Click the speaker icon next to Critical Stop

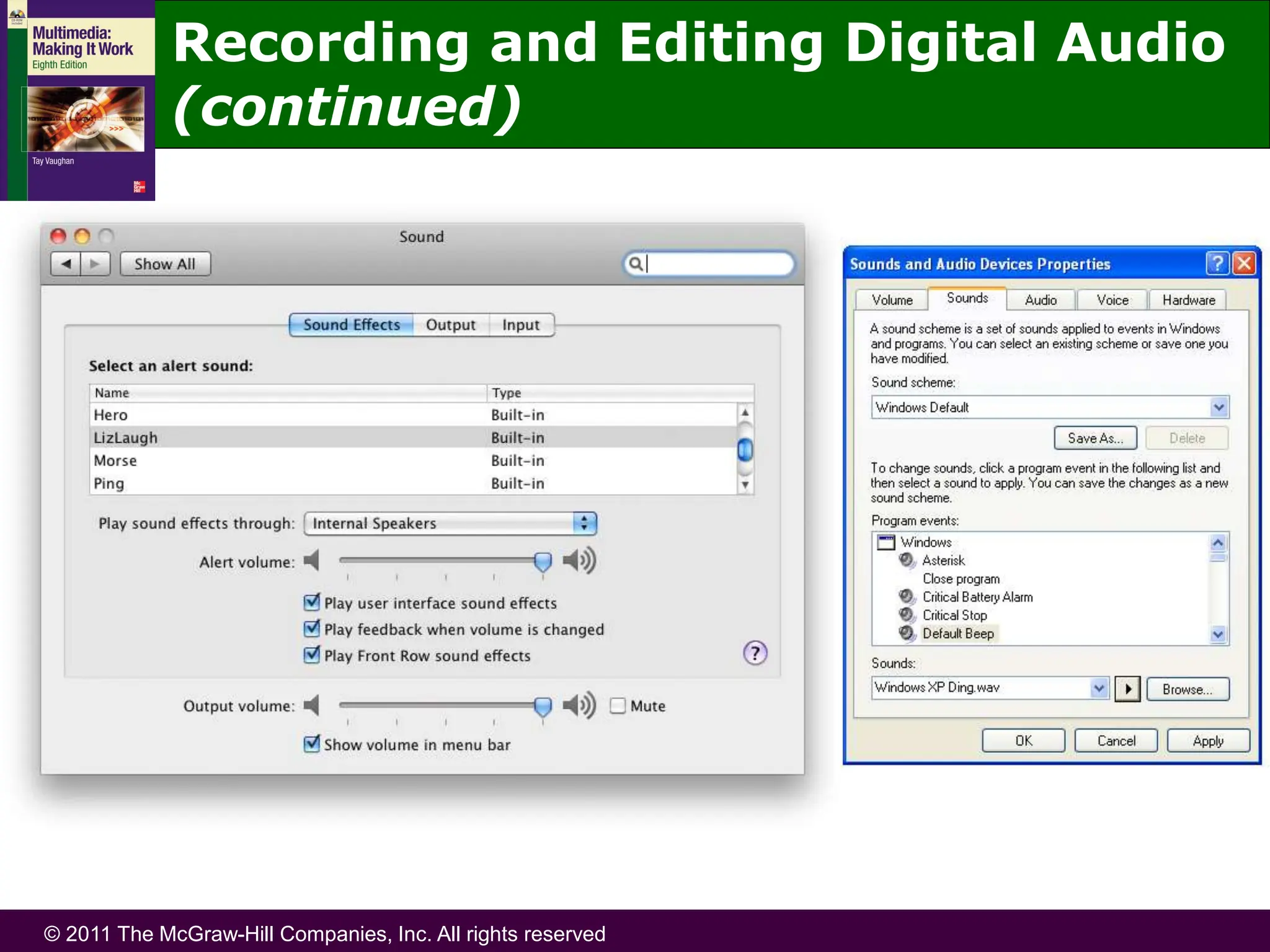[x=907, y=615]
